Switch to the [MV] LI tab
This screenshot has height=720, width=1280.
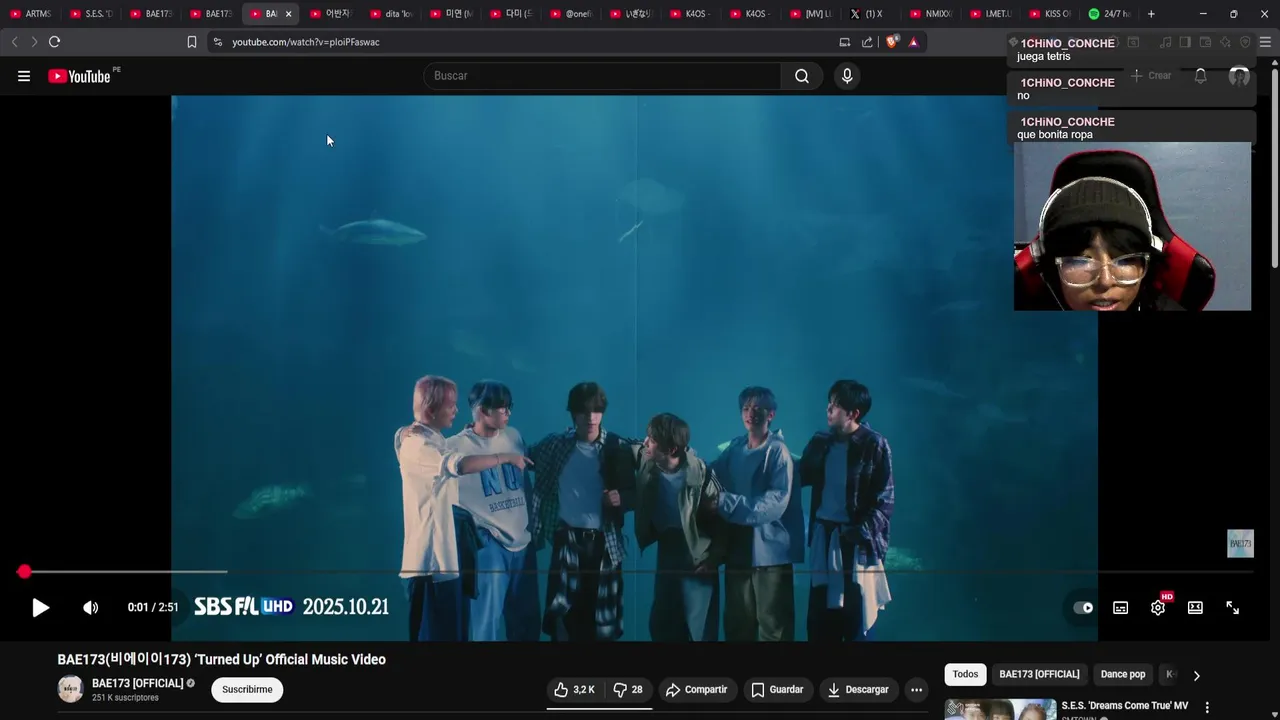(x=812, y=14)
